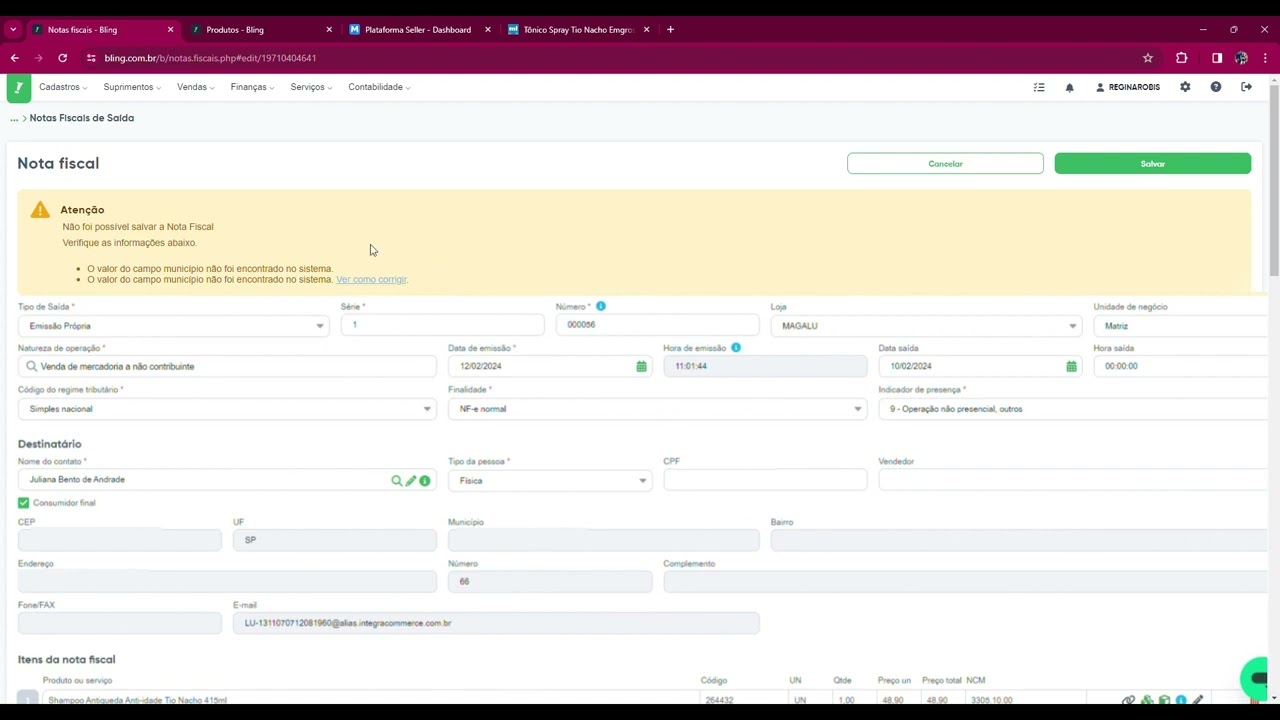Image resolution: width=1280 pixels, height=720 pixels.
Task: Open the Ver como corrigir link
Action: [372, 280]
